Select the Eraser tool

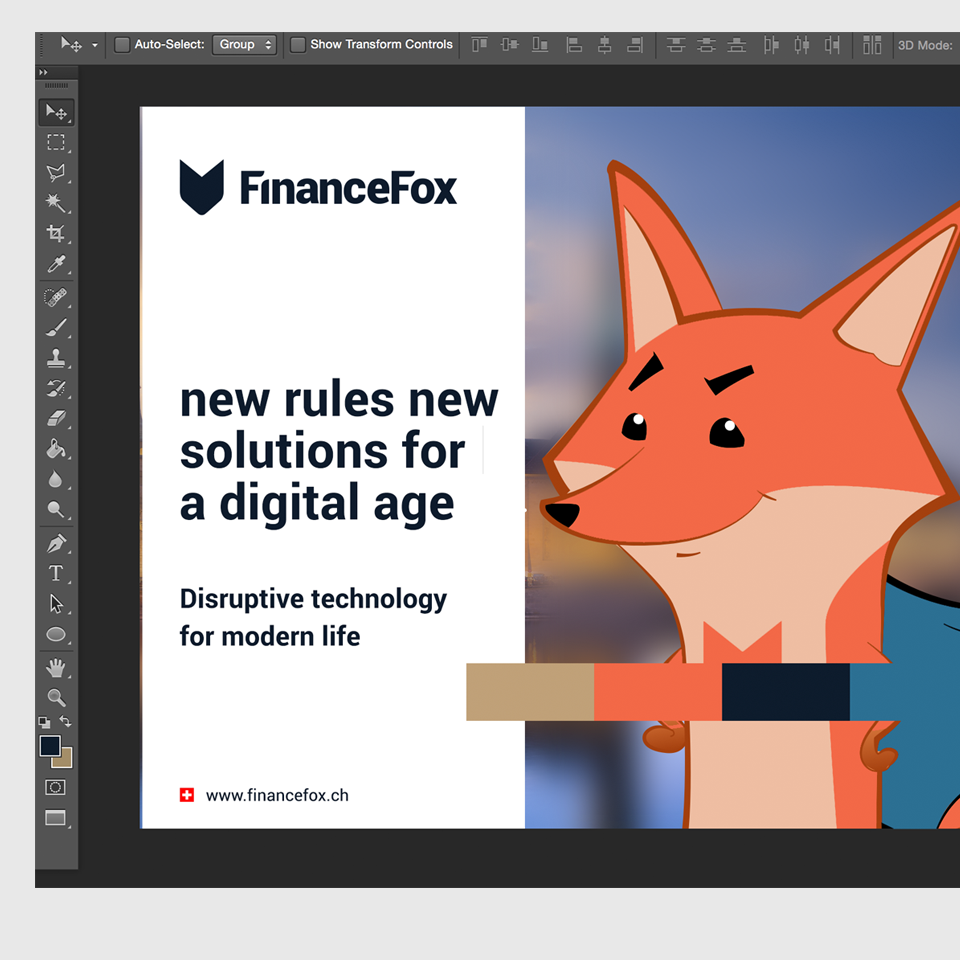click(x=56, y=419)
